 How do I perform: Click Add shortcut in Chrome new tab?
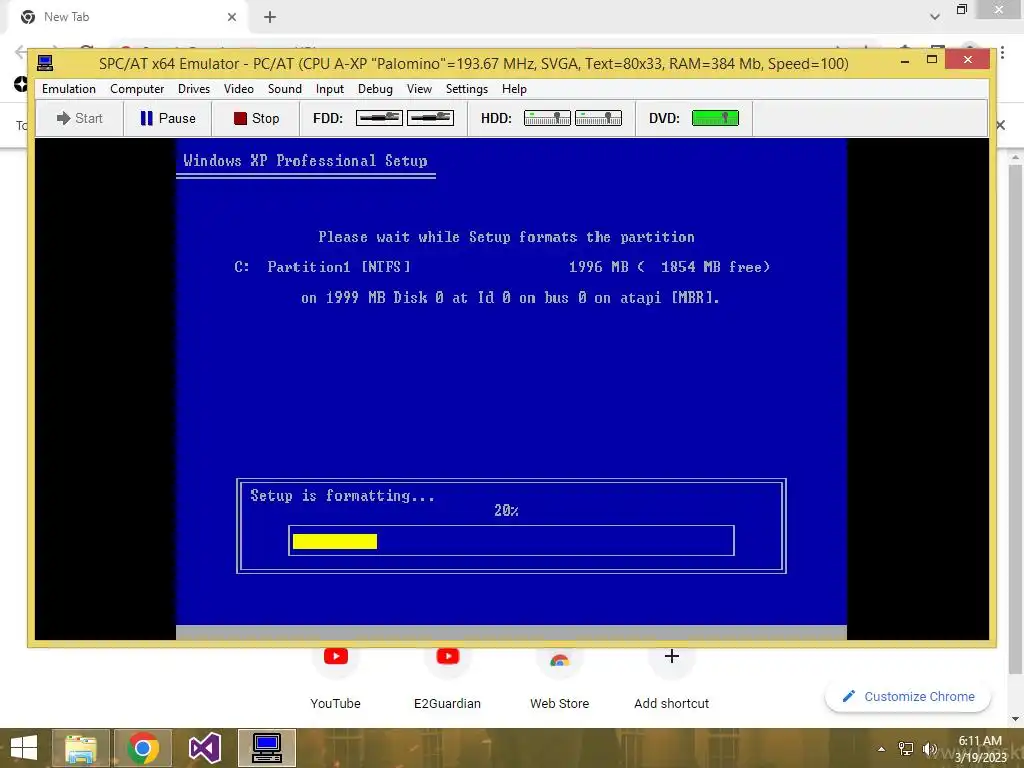point(671,679)
